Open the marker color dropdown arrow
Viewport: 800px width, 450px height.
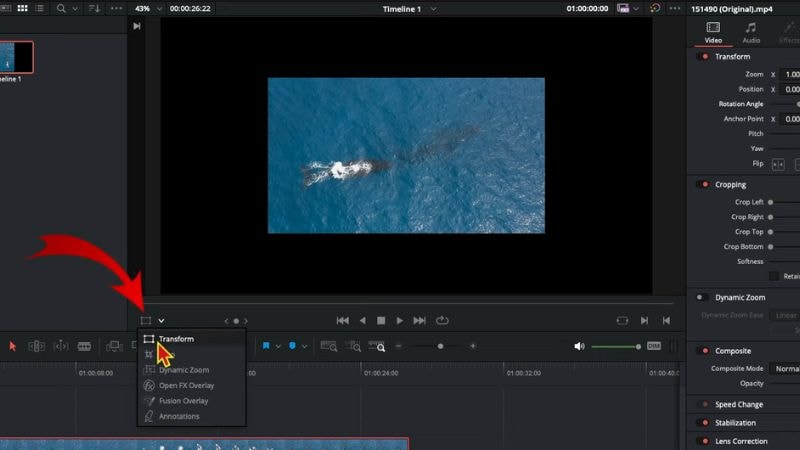pos(305,346)
